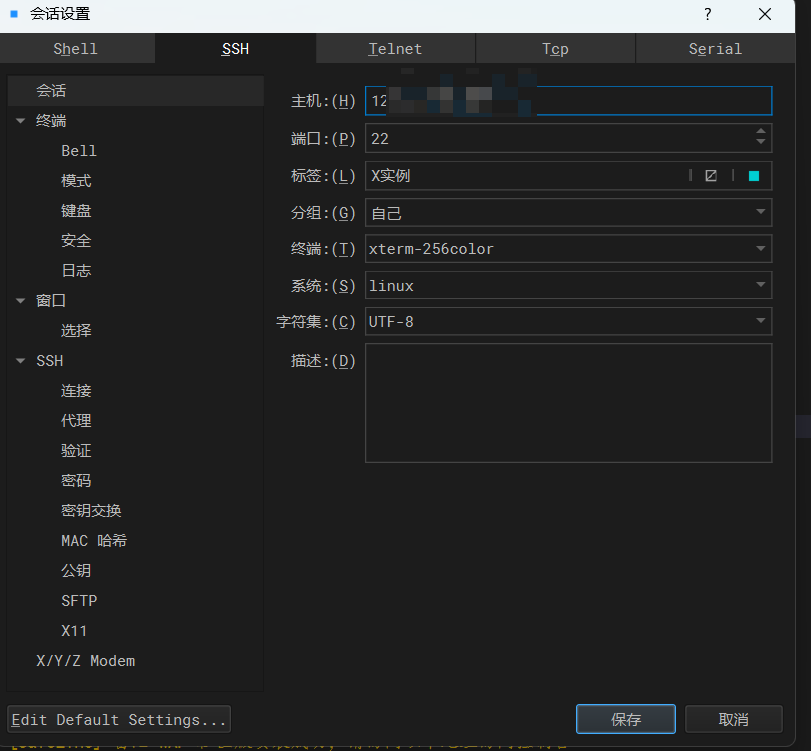
Task: Open the 密码 settings page
Action: click(x=76, y=480)
